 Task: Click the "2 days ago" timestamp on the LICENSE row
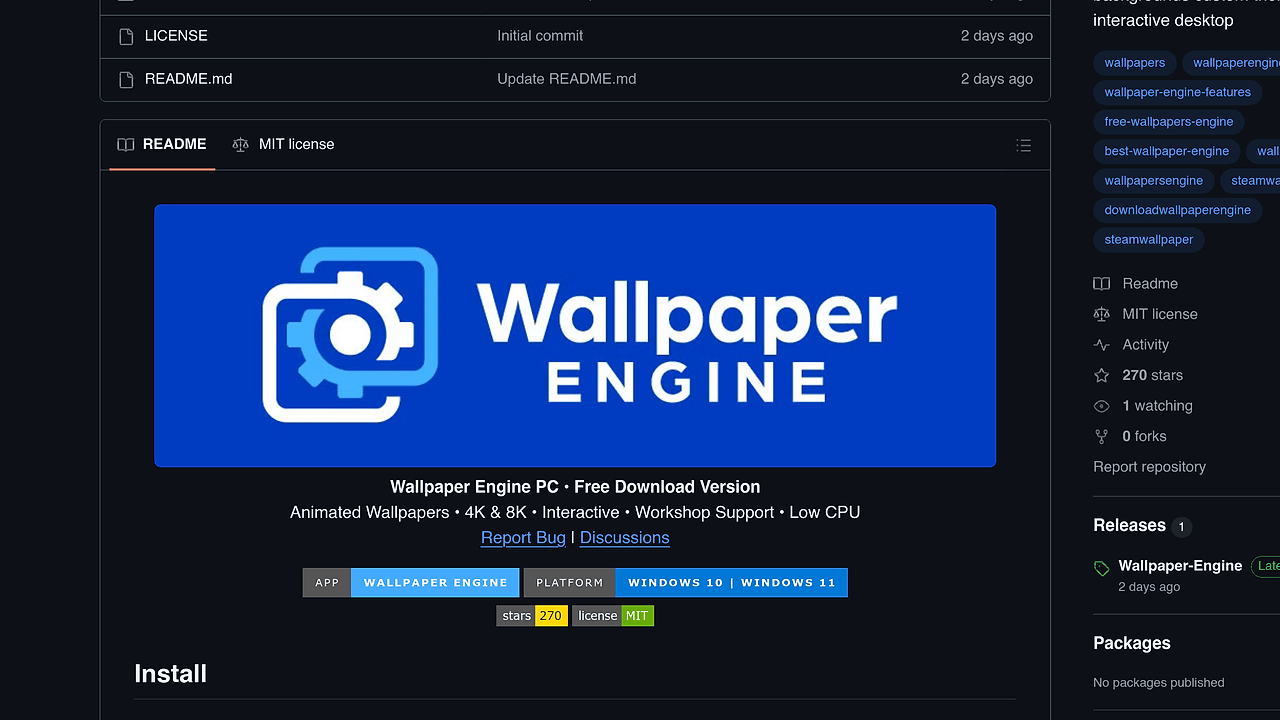(997, 36)
